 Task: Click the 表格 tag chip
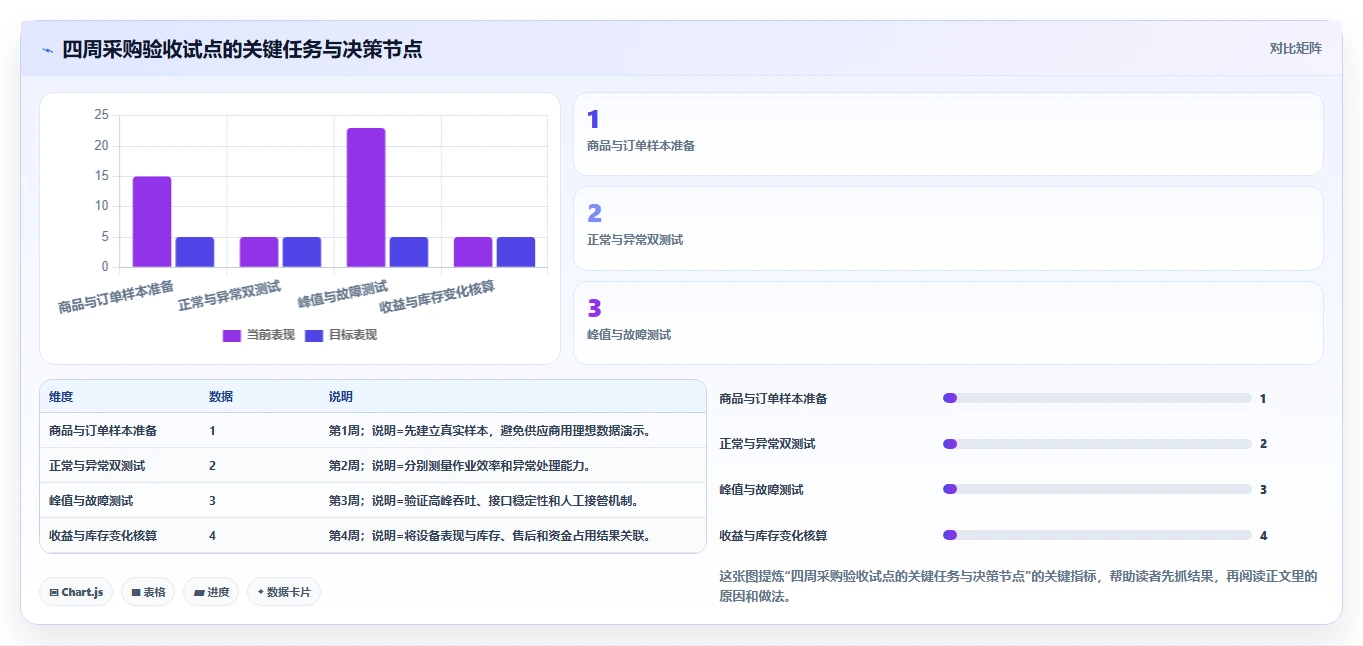pyautogui.click(x=148, y=592)
